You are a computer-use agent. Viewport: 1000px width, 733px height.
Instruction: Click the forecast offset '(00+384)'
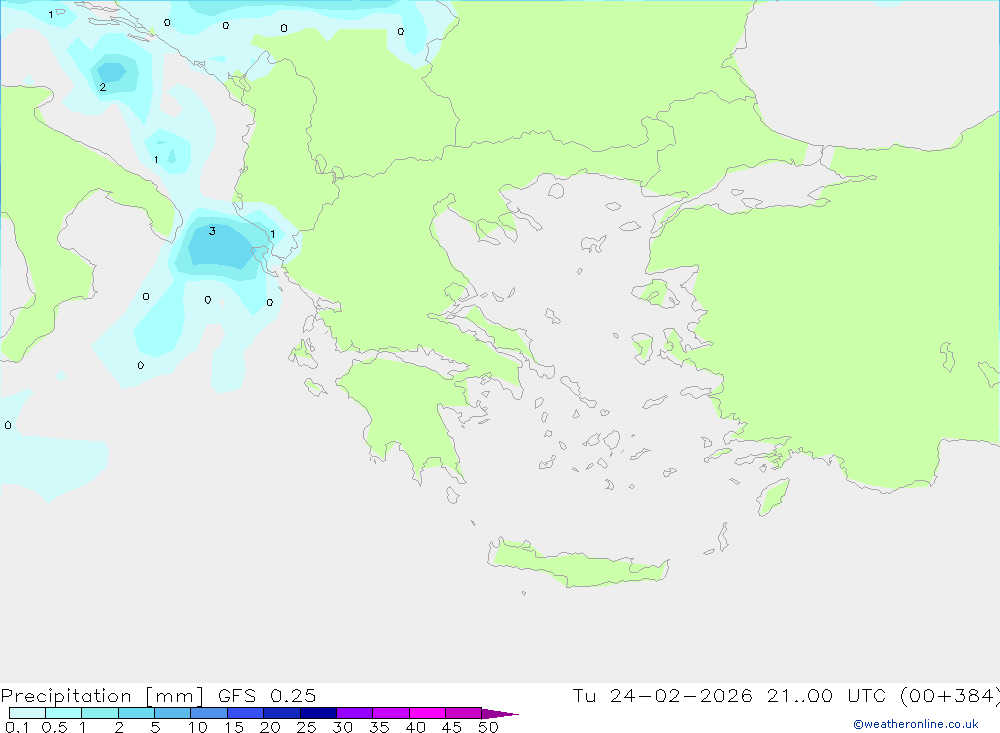click(x=950, y=695)
